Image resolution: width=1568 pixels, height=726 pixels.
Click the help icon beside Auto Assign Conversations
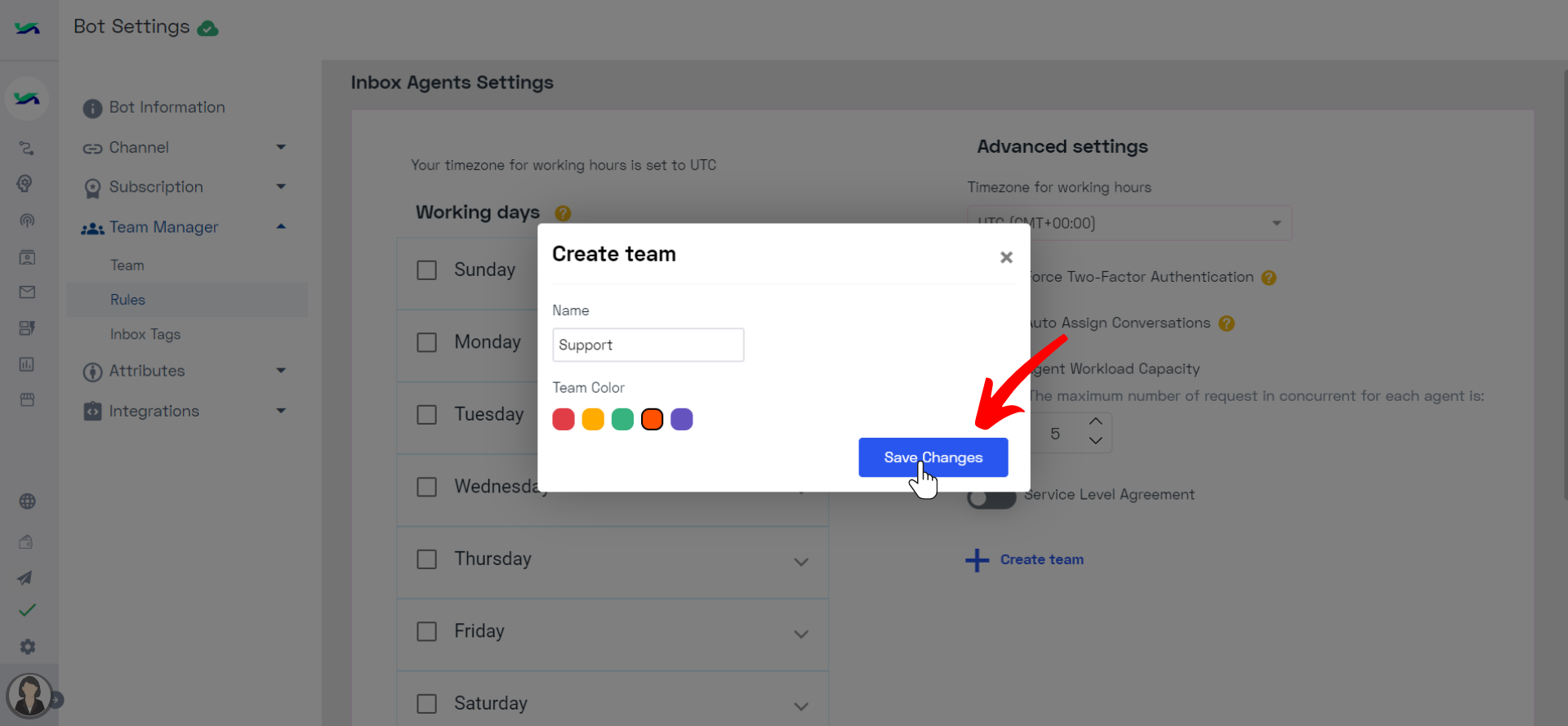[1226, 323]
